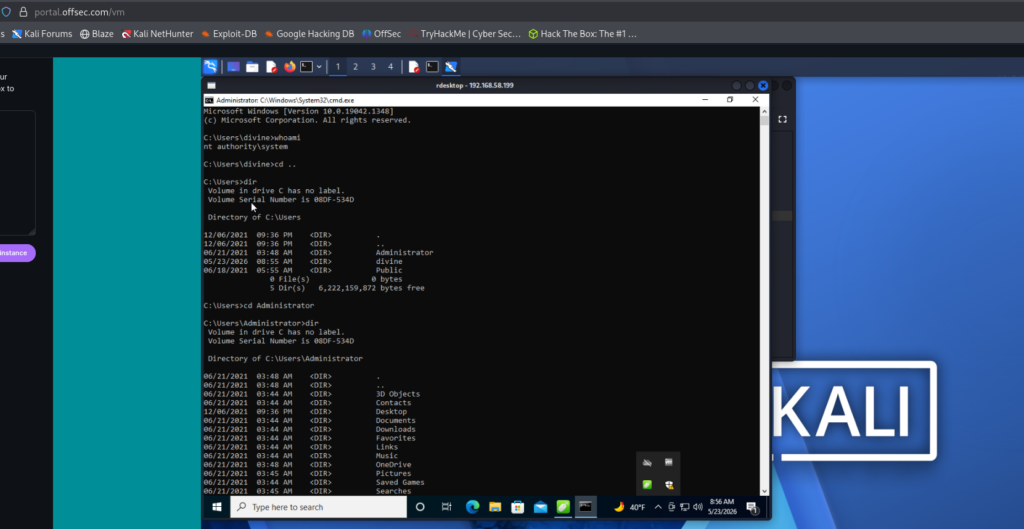The width and height of the screenshot is (1024, 529).
Task: Switch to workspace 2
Action: [x=355, y=67]
